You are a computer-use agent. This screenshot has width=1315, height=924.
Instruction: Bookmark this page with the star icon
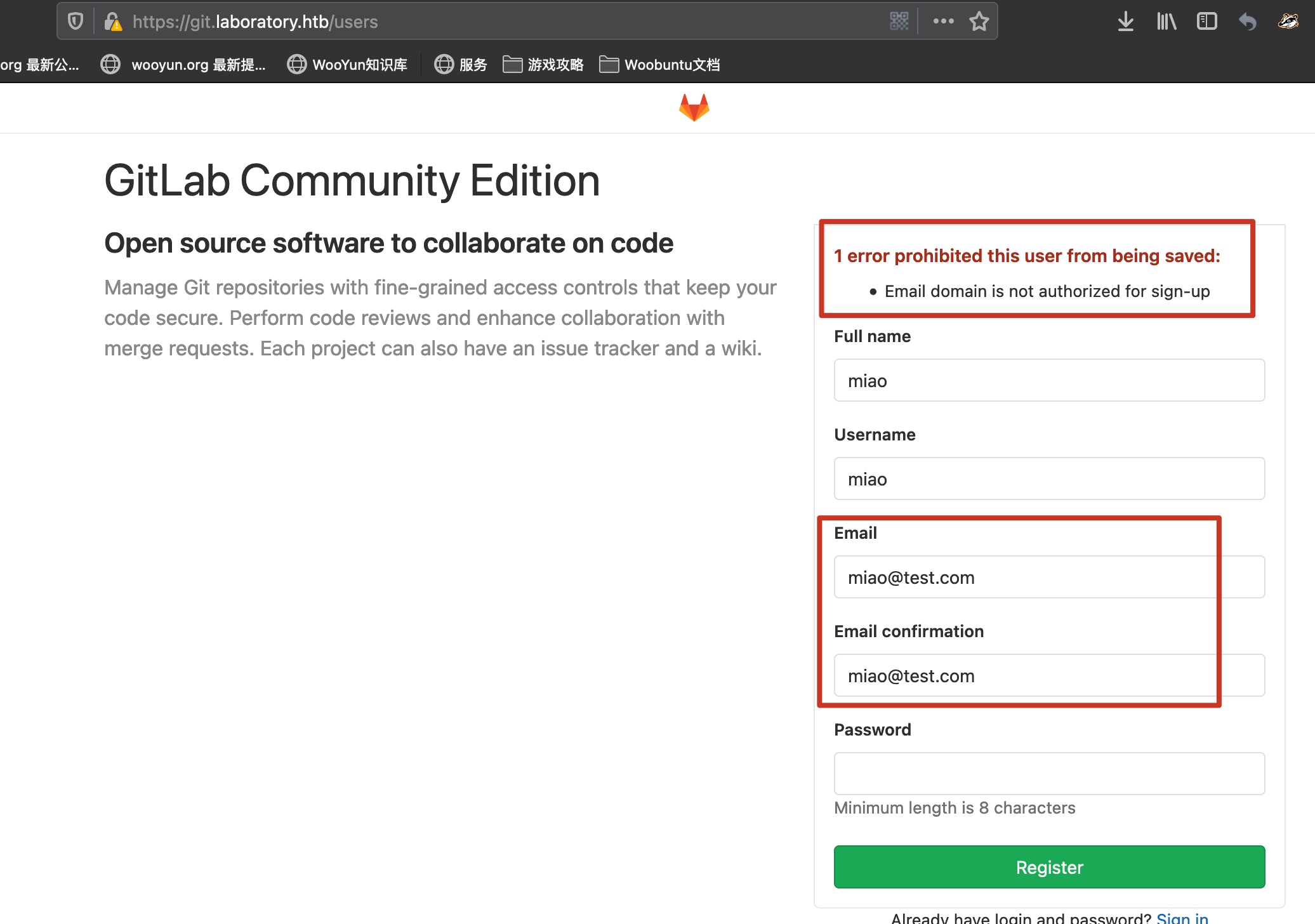coord(979,22)
